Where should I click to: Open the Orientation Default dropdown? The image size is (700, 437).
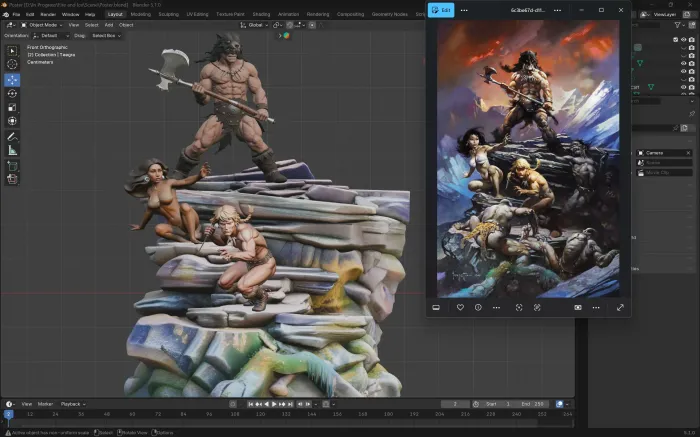click(x=51, y=36)
